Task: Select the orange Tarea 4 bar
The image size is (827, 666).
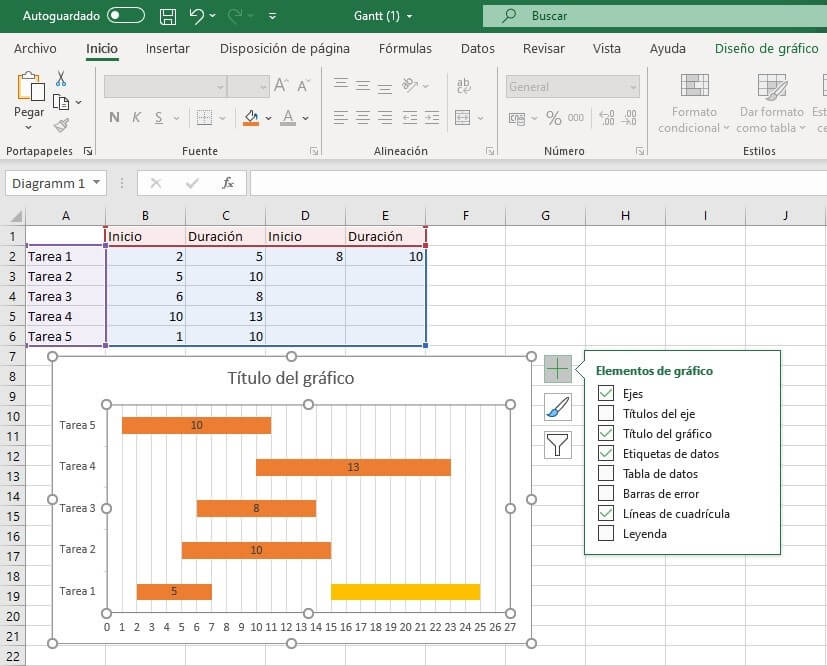Action: pyautogui.click(x=353, y=467)
